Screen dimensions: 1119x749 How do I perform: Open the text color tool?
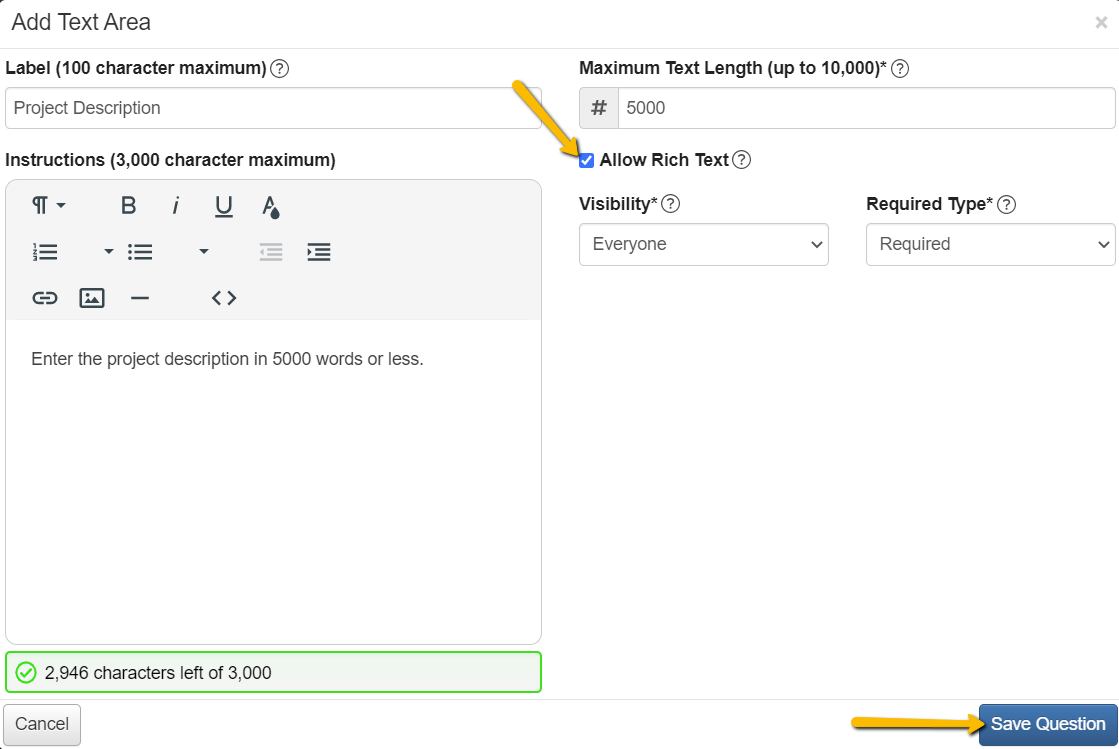(x=270, y=206)
